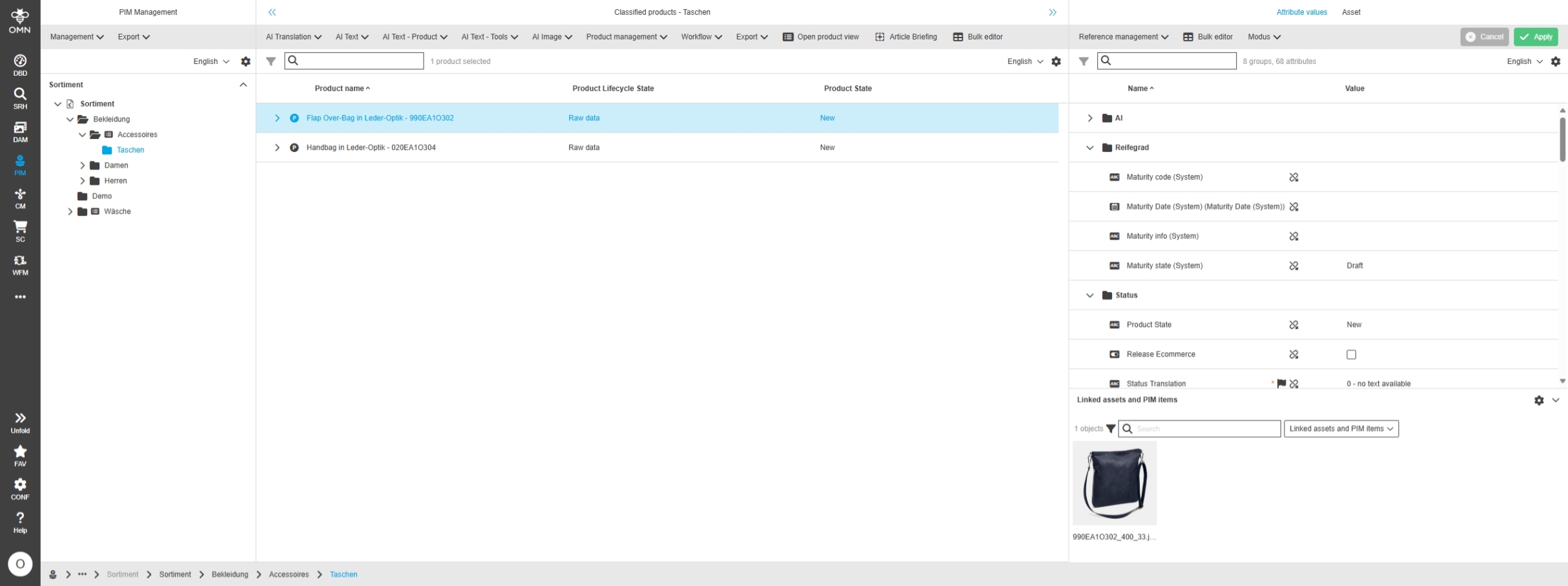Open Bulk editor in product toolbar
1568x586 pixels.
[x=978, y=37]
